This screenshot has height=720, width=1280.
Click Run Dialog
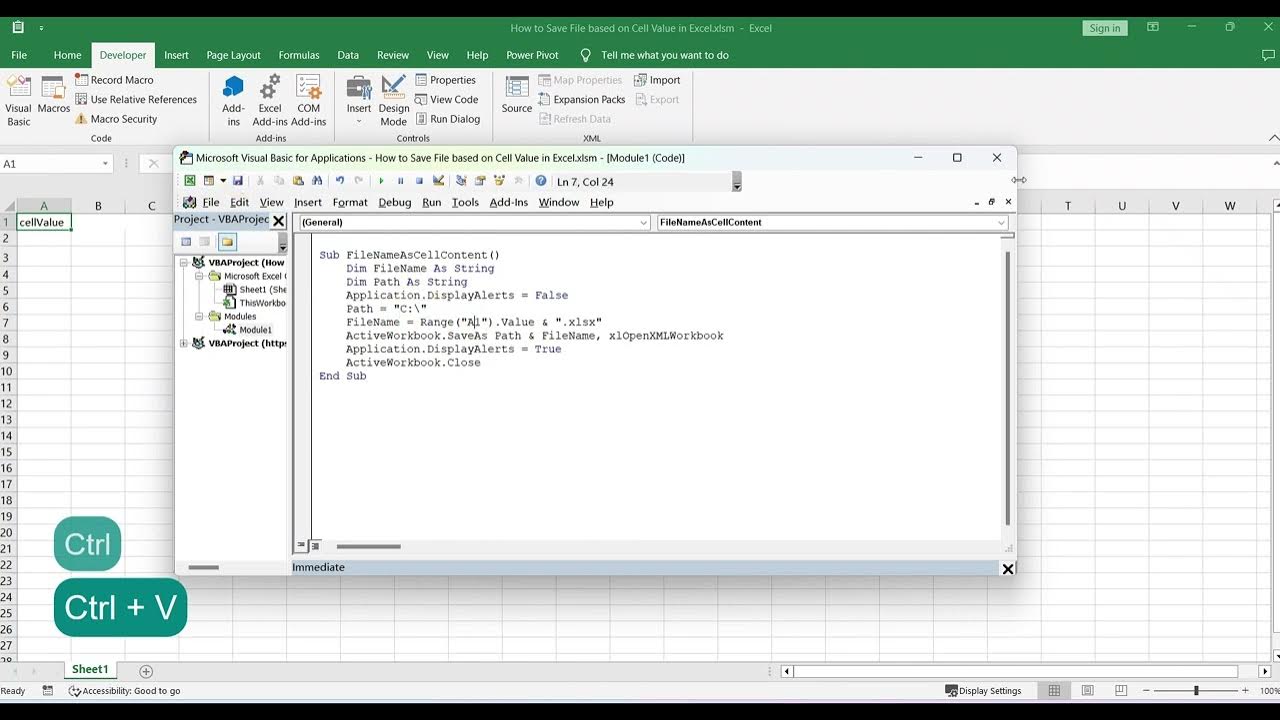click(448, 119)
